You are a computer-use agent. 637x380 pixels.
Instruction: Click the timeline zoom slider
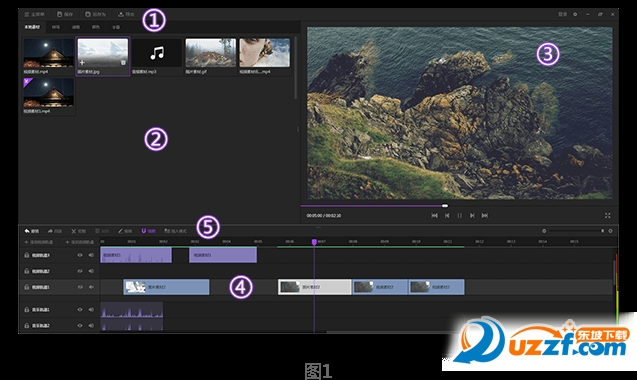(576, 231)
